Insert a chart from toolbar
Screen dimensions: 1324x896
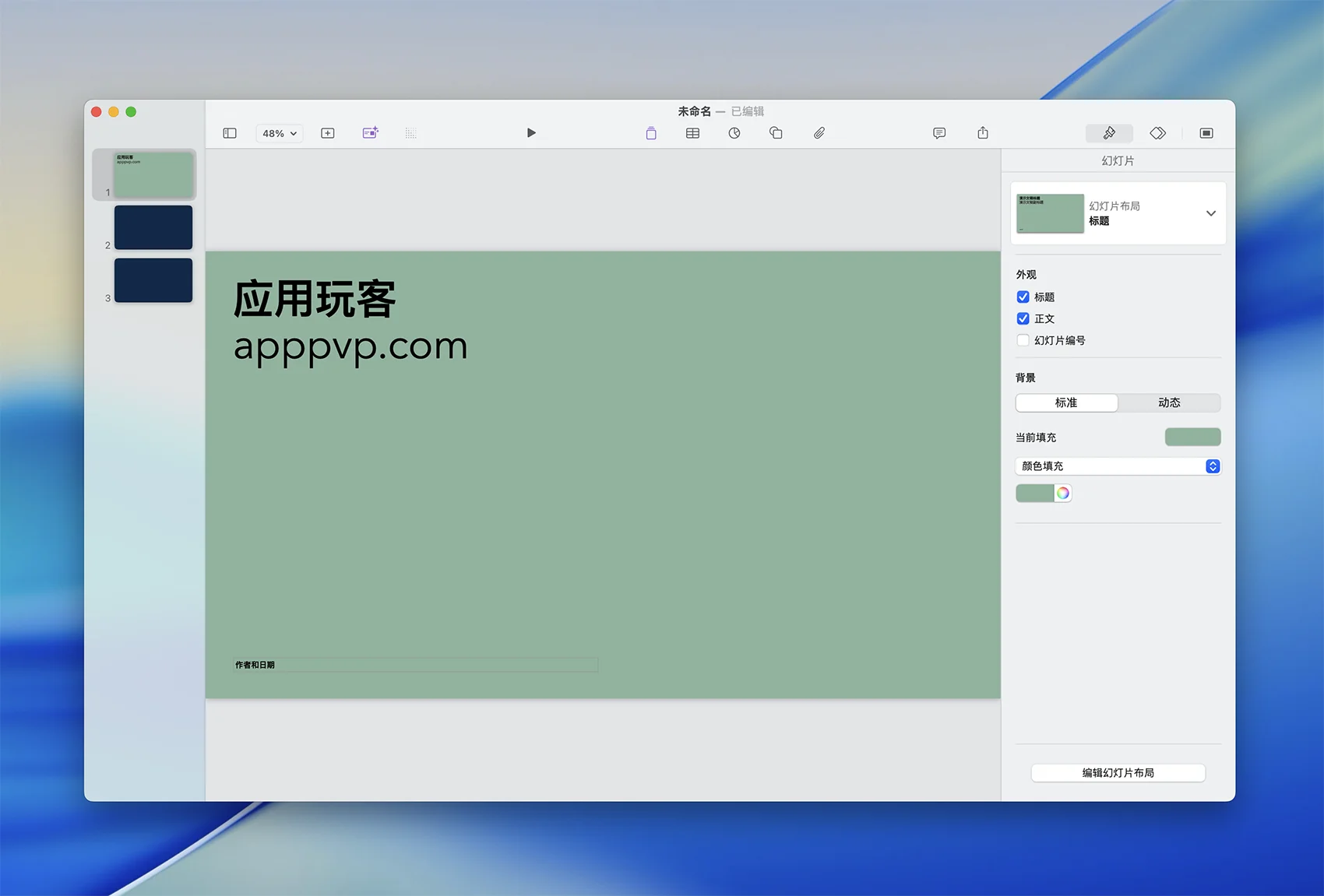[x=734, y=133]
